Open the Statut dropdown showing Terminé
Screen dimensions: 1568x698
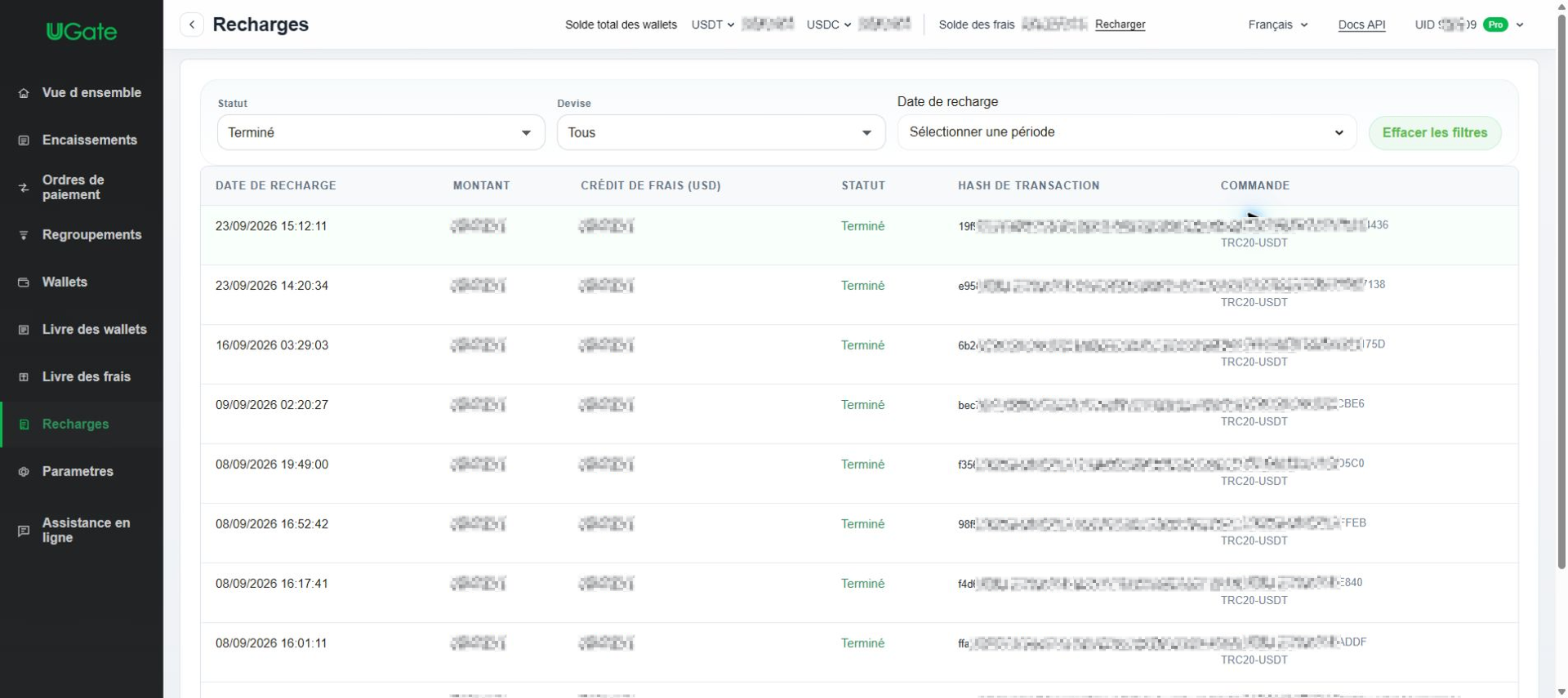coord(381,132)
